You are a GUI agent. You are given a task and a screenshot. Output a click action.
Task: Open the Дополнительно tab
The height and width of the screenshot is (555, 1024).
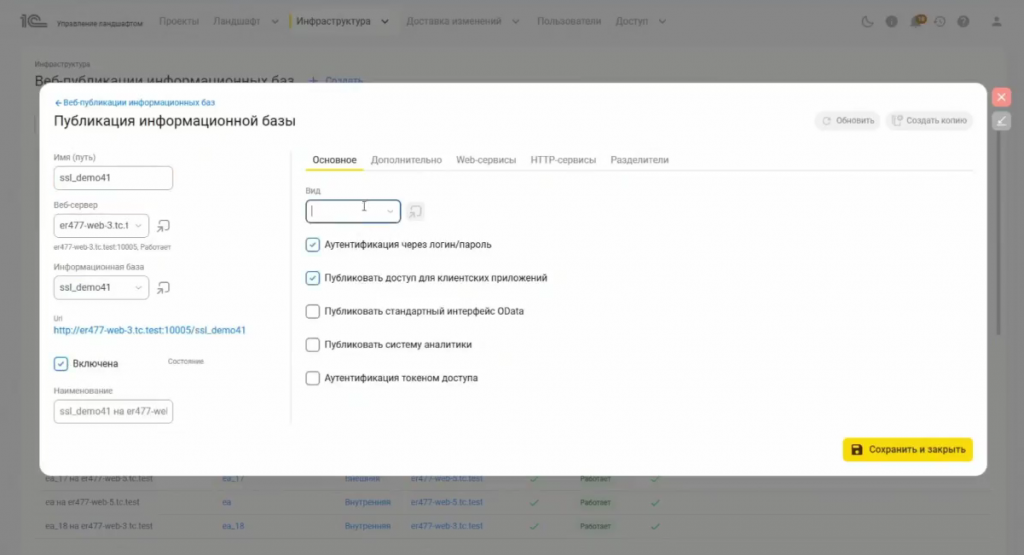(x=406, y=160)
